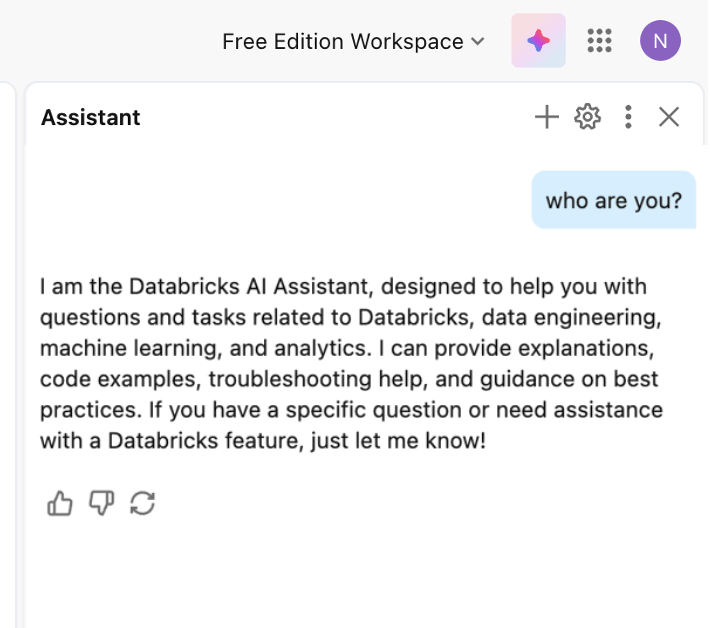This screenshot has height=628, width=710.
Task: Open the Assistant more options kebab menu
Action: tap(628, 117)
